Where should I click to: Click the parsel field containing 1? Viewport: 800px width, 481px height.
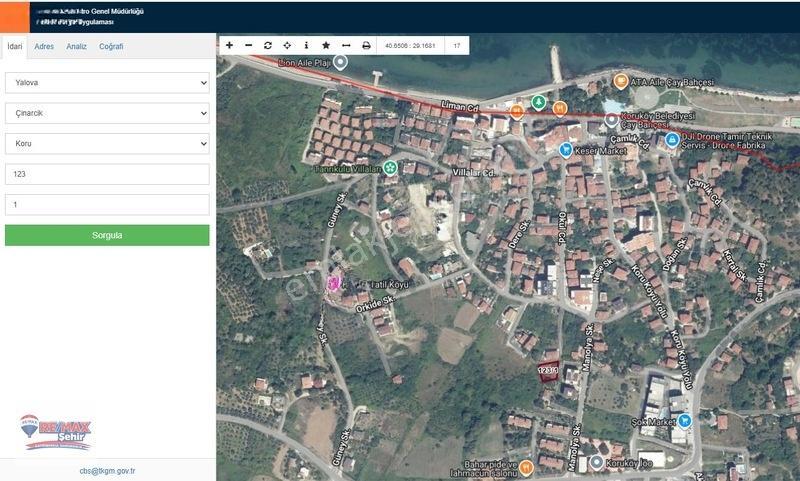pyautogui.click(x=107, y=205)
